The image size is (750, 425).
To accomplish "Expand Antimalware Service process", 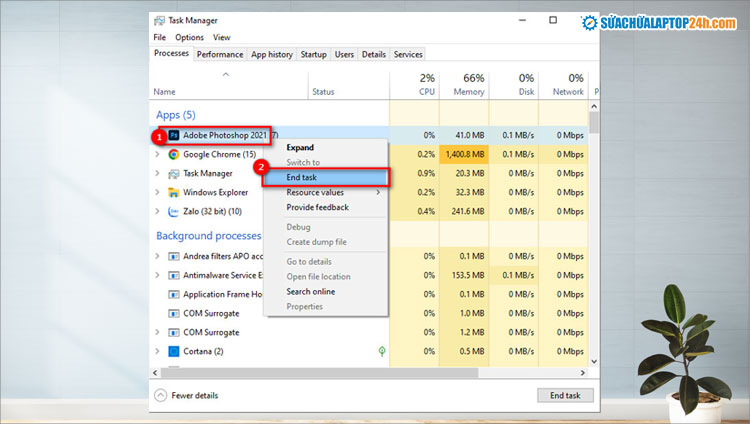I will [x=157, y=275].
